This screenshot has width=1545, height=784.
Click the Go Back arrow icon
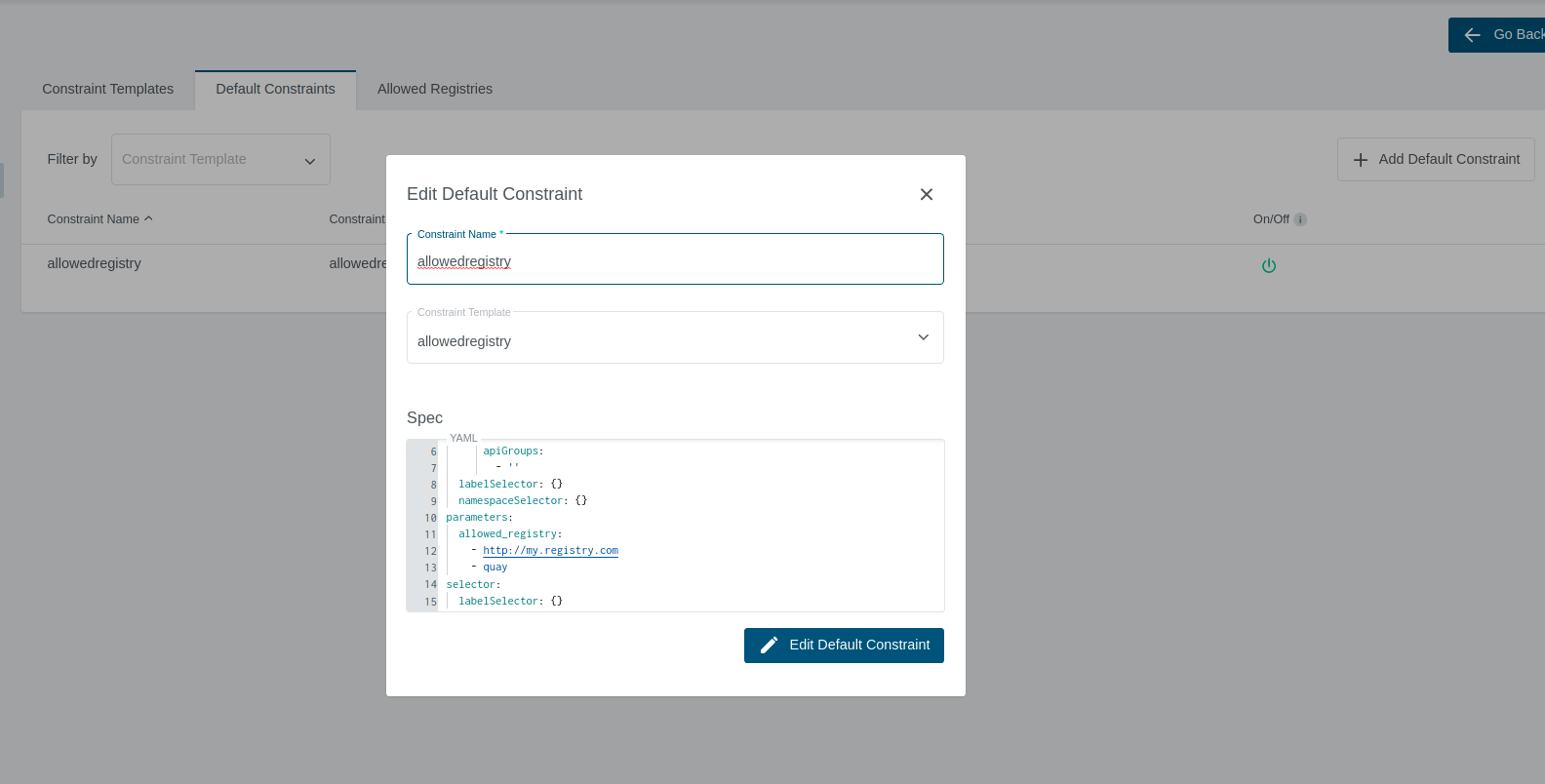point(1472,35)
